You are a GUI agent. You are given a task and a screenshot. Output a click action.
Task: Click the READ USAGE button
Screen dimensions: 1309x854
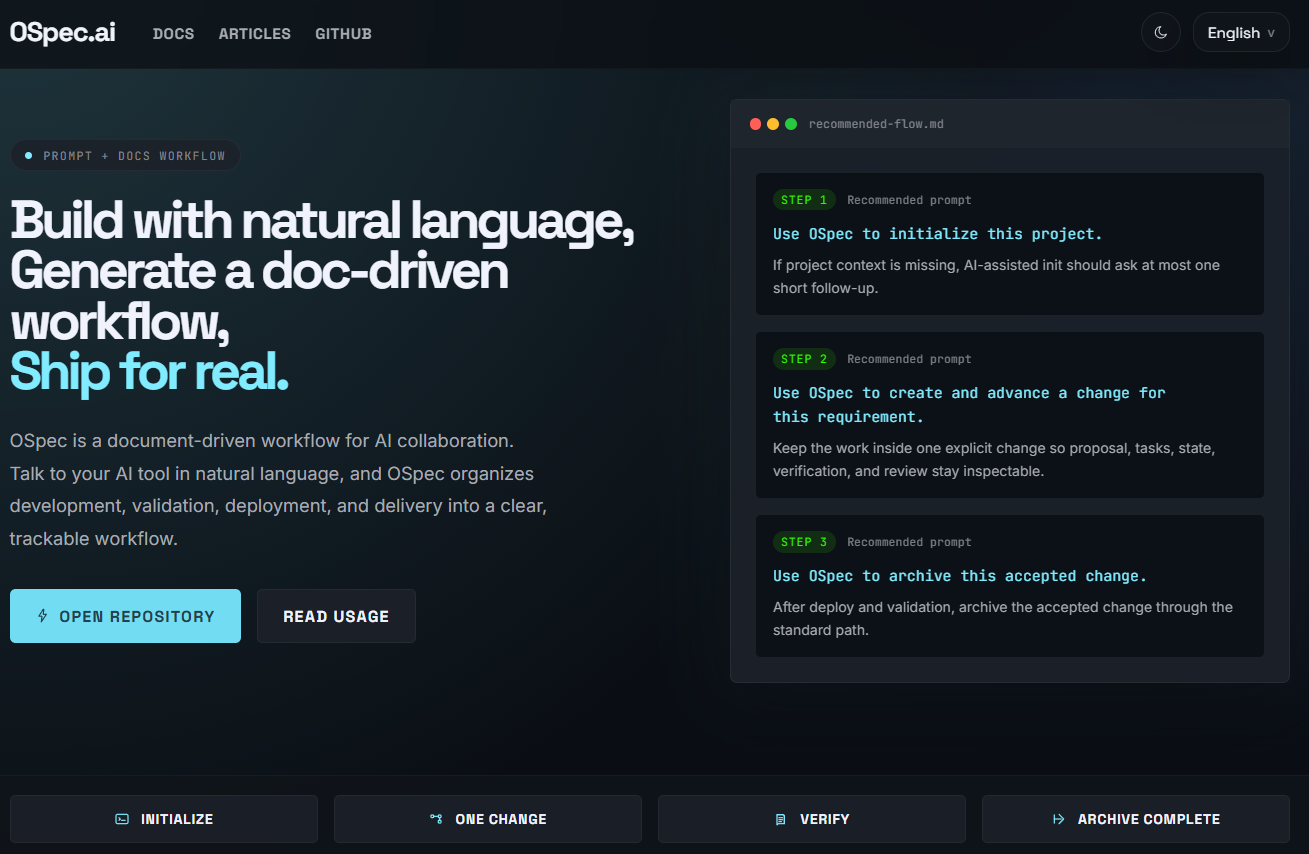pyautogui.click(x=336, y=616)
